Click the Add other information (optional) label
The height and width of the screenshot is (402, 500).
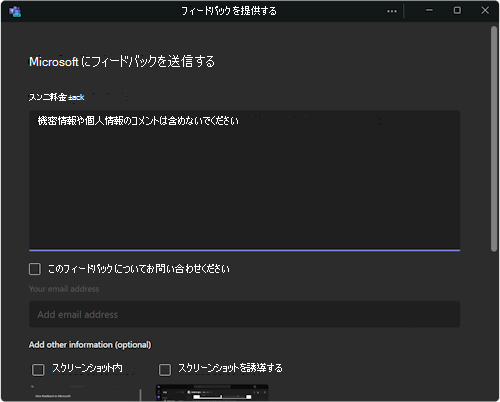click(90, 345)
